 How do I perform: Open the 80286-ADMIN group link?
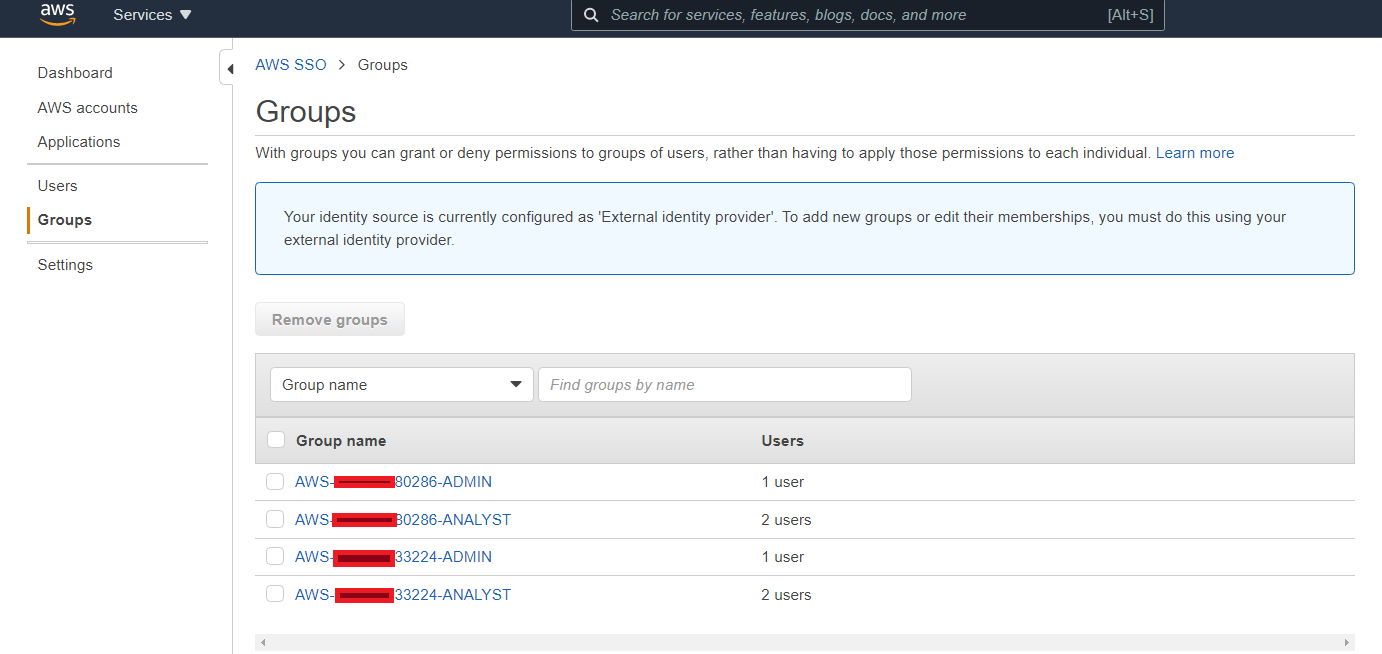pos(393,482)
